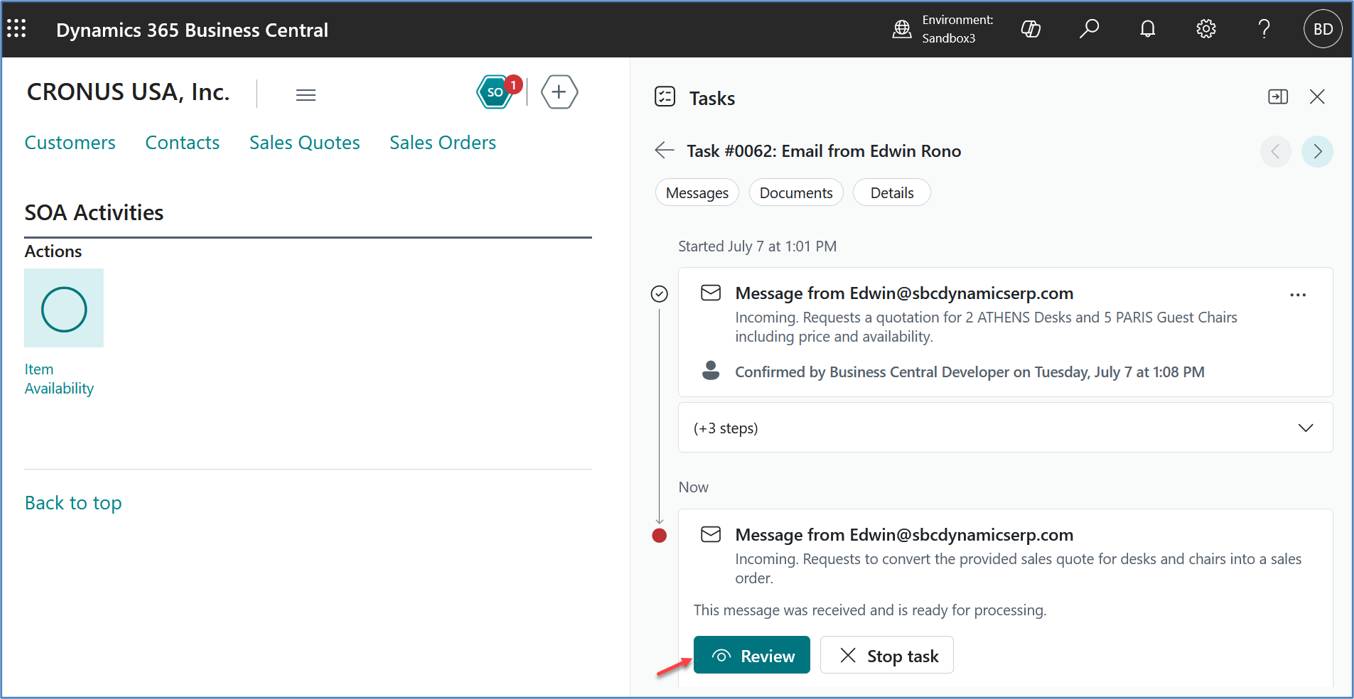The height and width of the screenshot is (699, 1354).
Task: Show the Messages filter
Action: tap(697, 193)
